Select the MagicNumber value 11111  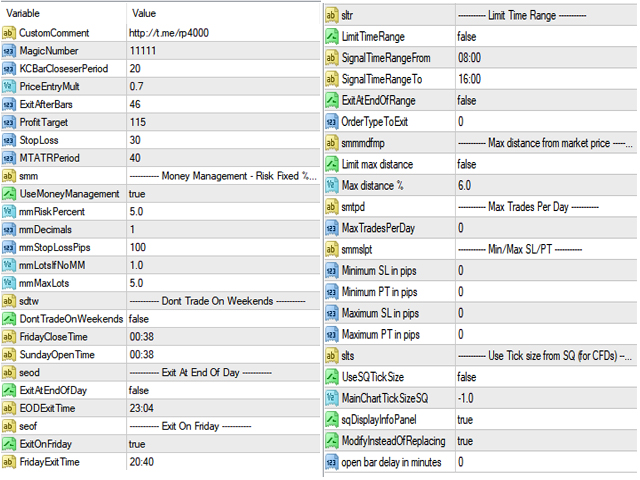click(143, 51)
